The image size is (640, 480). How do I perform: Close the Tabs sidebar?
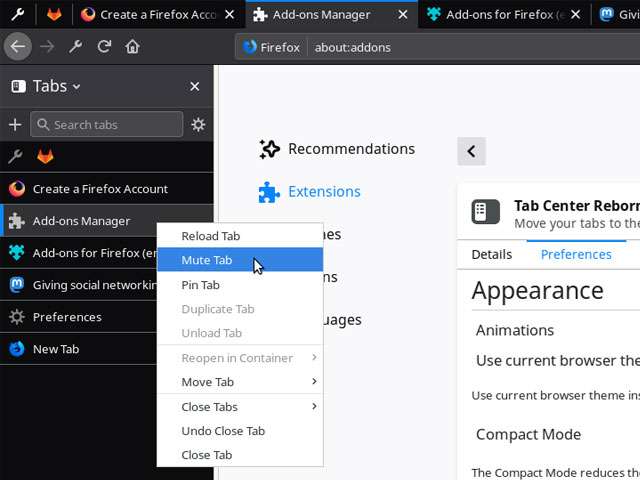coord(195,87)
